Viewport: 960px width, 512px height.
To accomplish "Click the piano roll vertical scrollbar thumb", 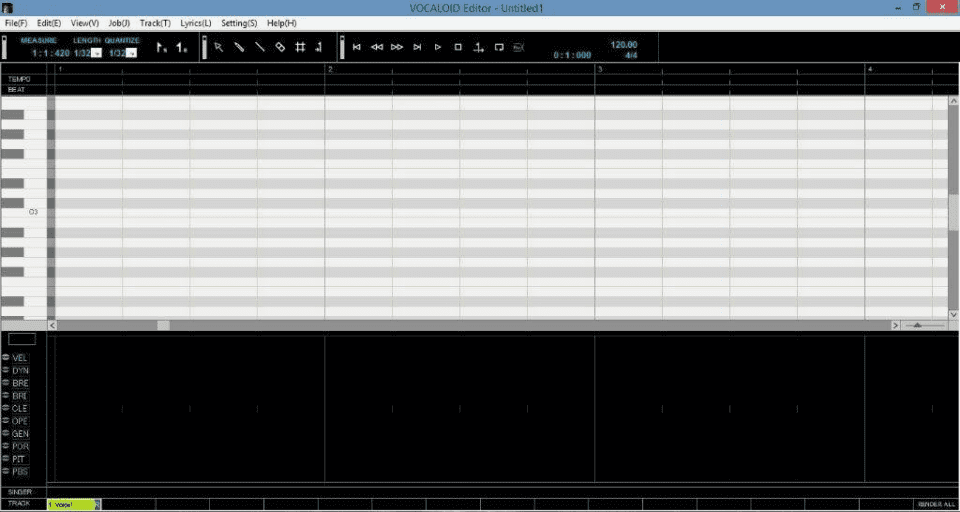I will 954,213.
